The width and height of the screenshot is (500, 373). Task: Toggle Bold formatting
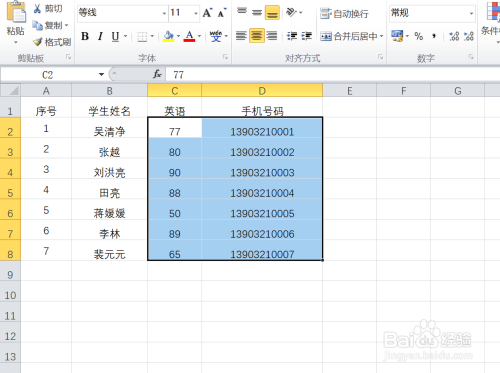[x=85, y=36]
